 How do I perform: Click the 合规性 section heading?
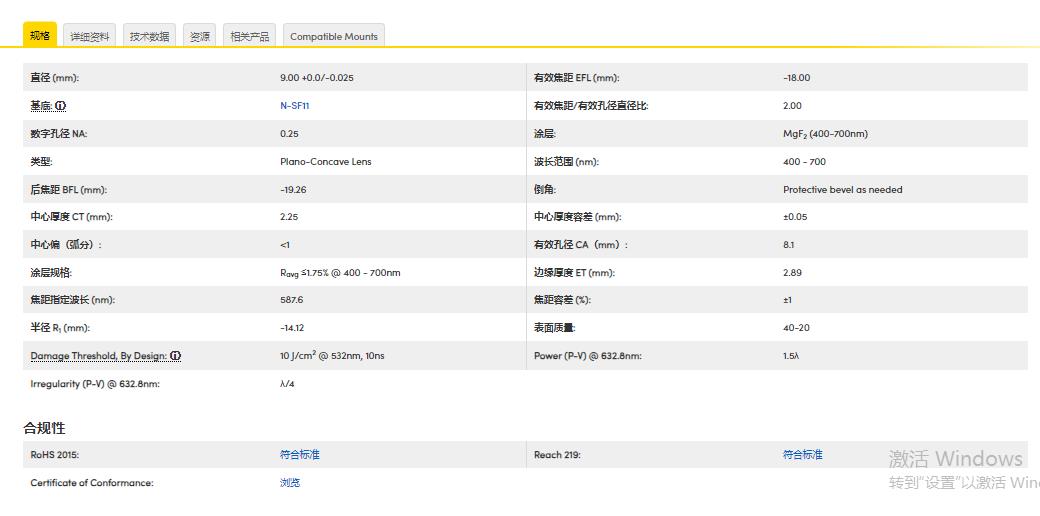point(45,428)
